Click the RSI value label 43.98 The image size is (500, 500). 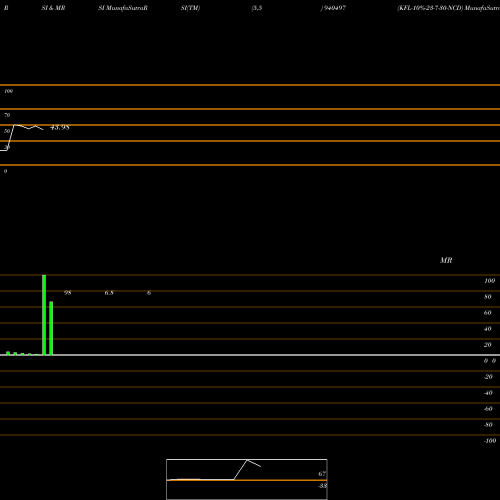pyautogui.click(x=60, y=127)
